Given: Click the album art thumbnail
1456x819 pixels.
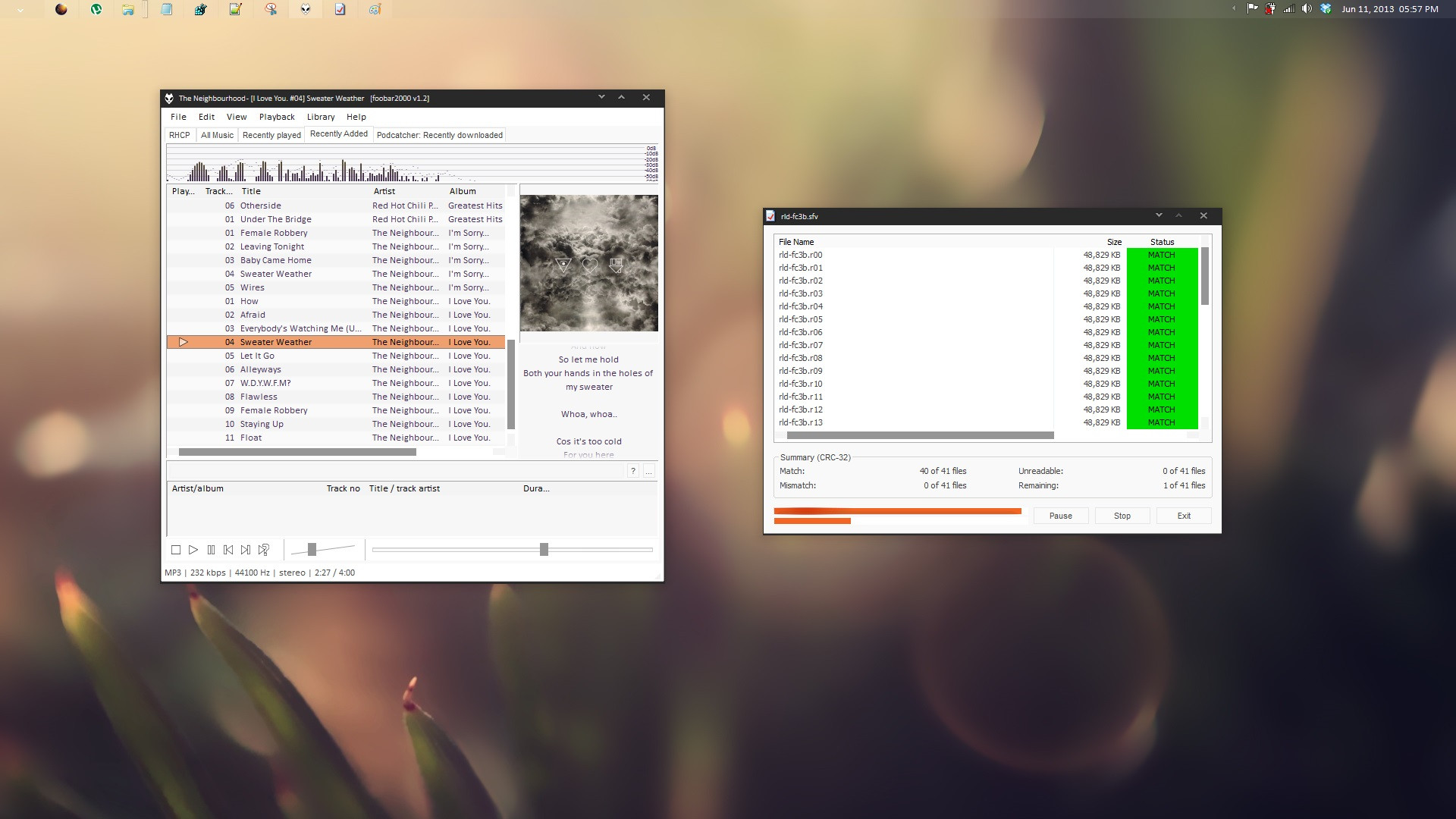Looking at the screenshot, I should (x=588, y=263).
